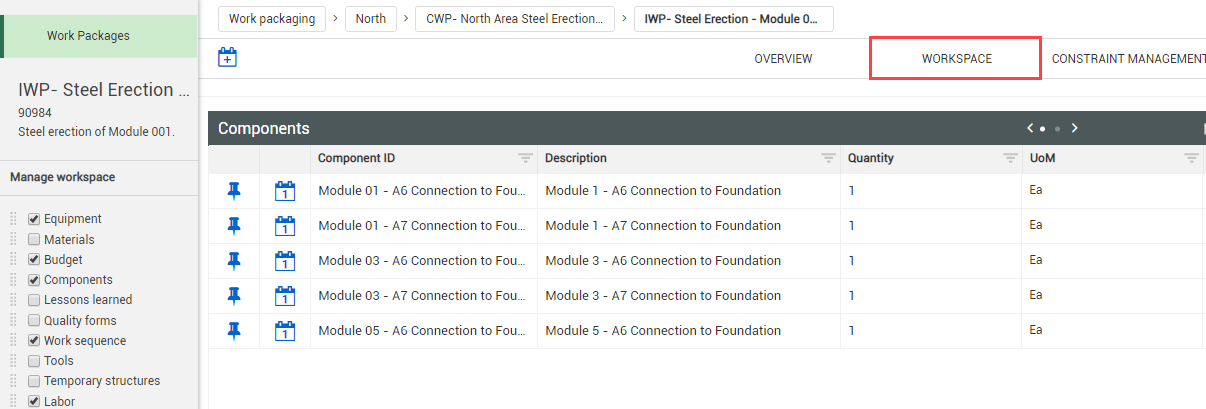Open calendar for Module 03 - A6 row

coord(285,261)
